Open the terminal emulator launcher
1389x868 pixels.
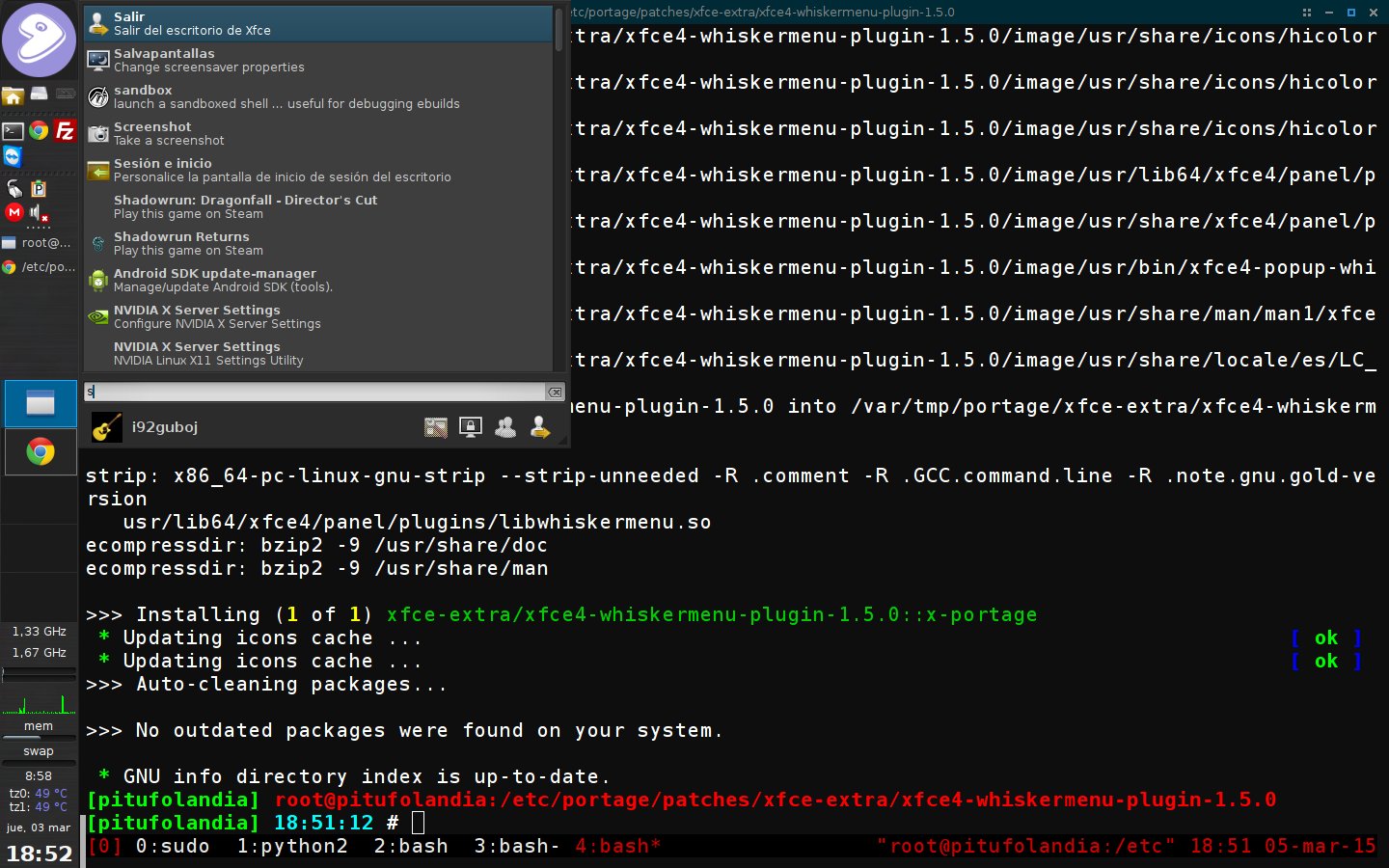pos(13,130)
